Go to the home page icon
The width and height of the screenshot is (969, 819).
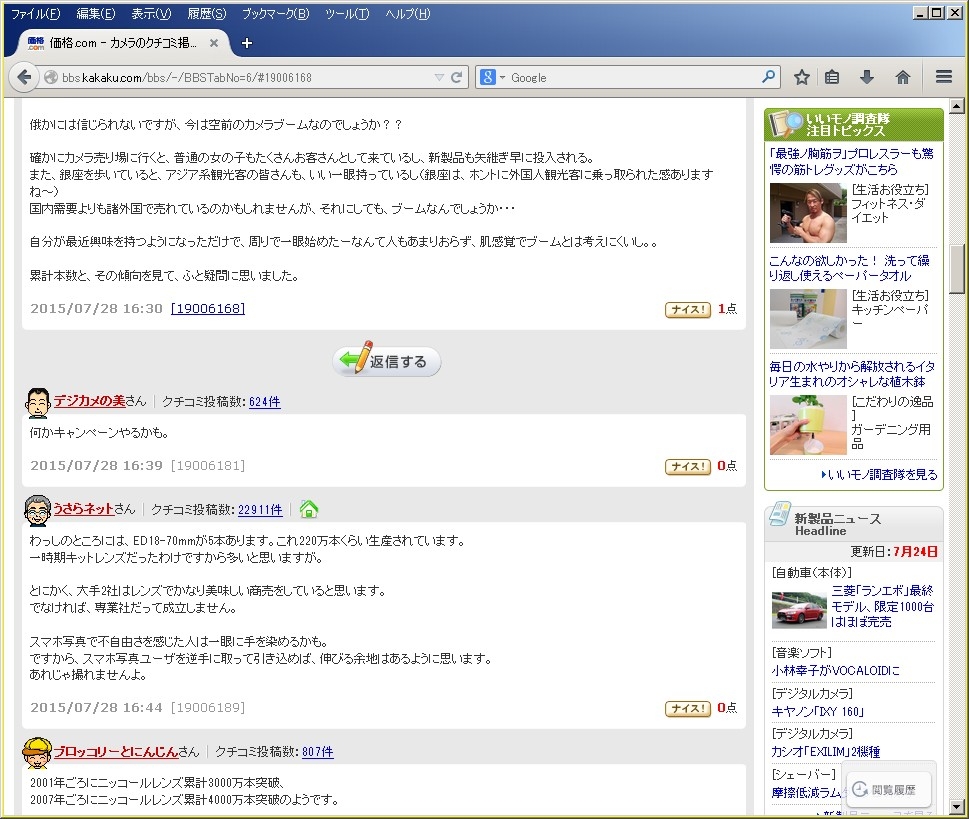pyautogui.click(x=903, y=77)
